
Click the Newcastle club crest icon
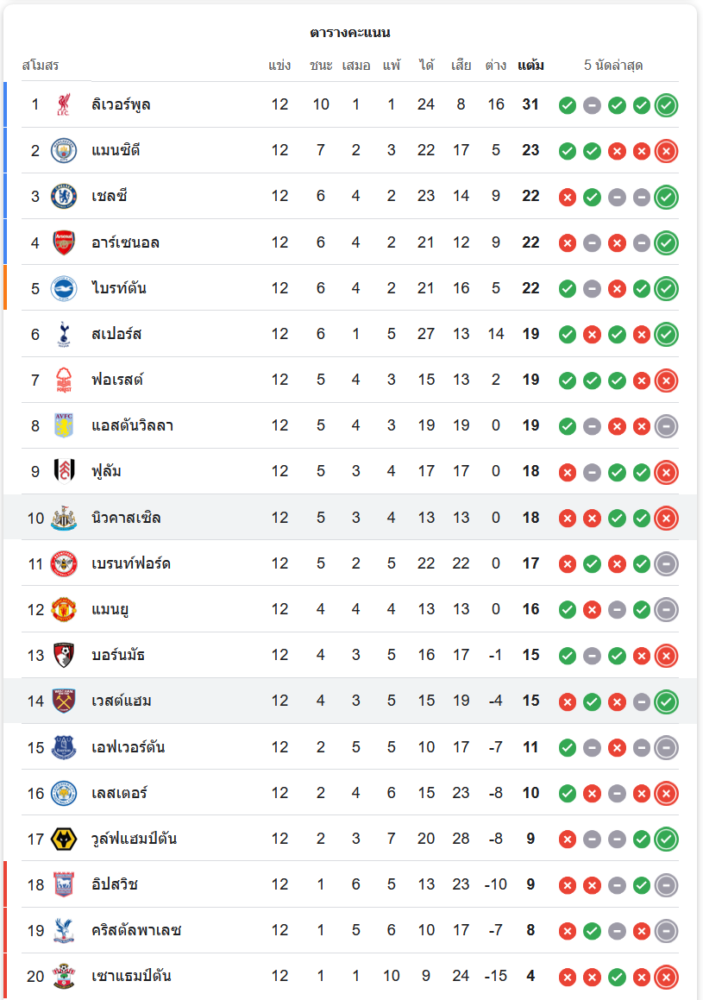[x=64, y=518]
